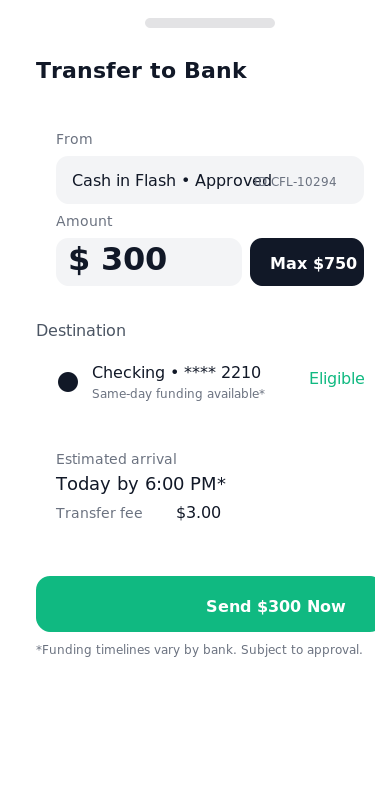Focus the 300 amount input field
Image resolution: width=375 pixels, height=812 pixels.
(x=149, y=262)
